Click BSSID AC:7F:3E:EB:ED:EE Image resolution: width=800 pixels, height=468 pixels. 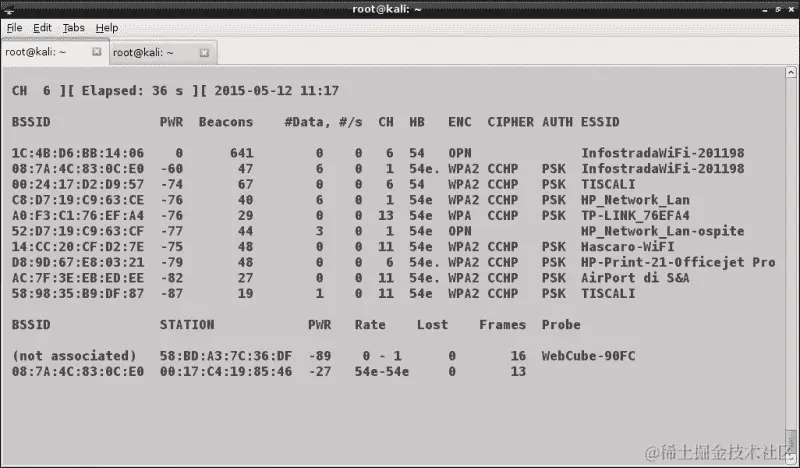78,278
